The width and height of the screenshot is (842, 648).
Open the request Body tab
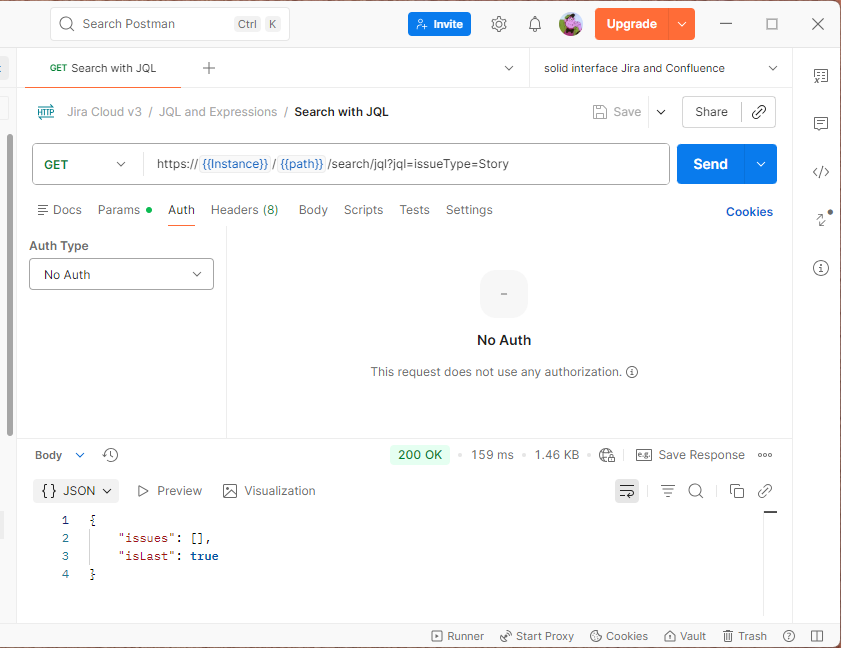click(313, 210)
